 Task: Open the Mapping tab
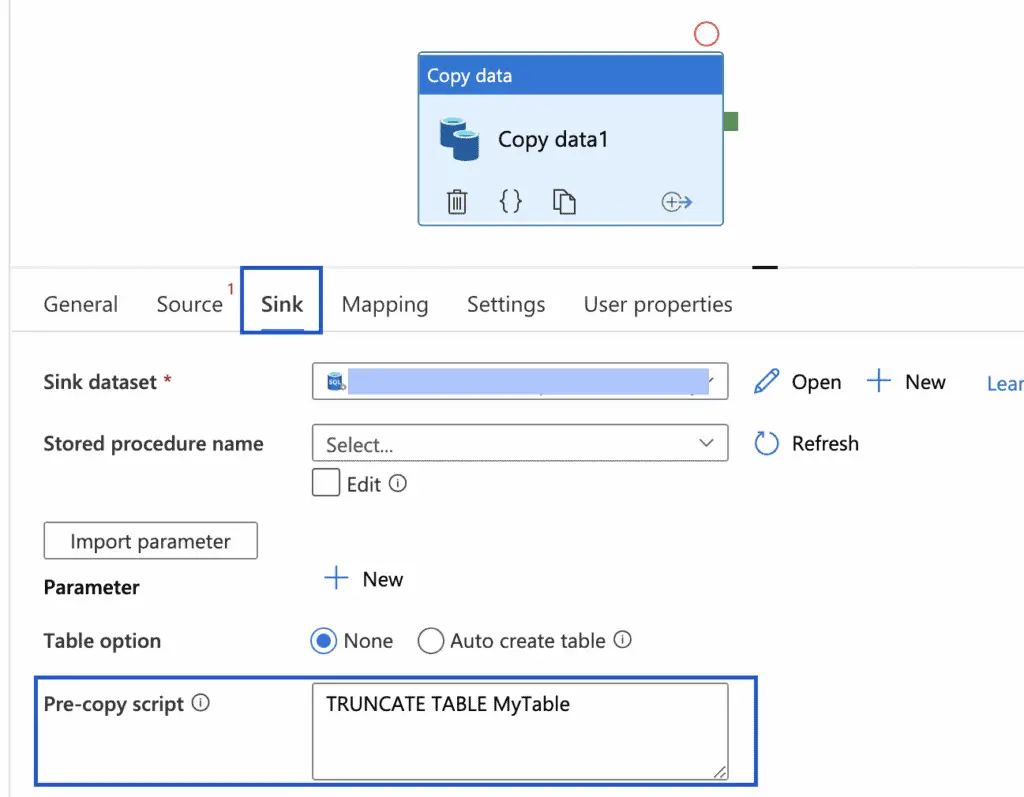(385, 304)
